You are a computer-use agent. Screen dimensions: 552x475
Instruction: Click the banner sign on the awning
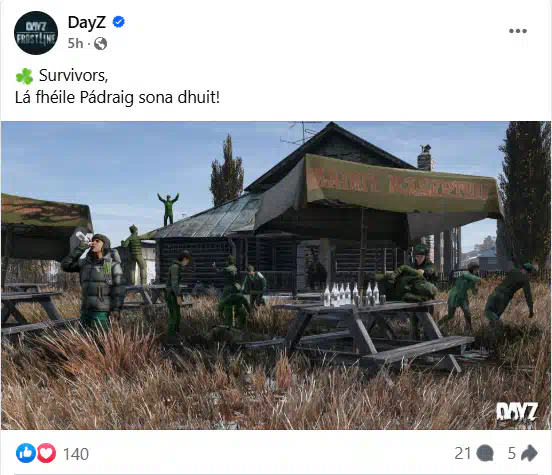coord(401,185)
